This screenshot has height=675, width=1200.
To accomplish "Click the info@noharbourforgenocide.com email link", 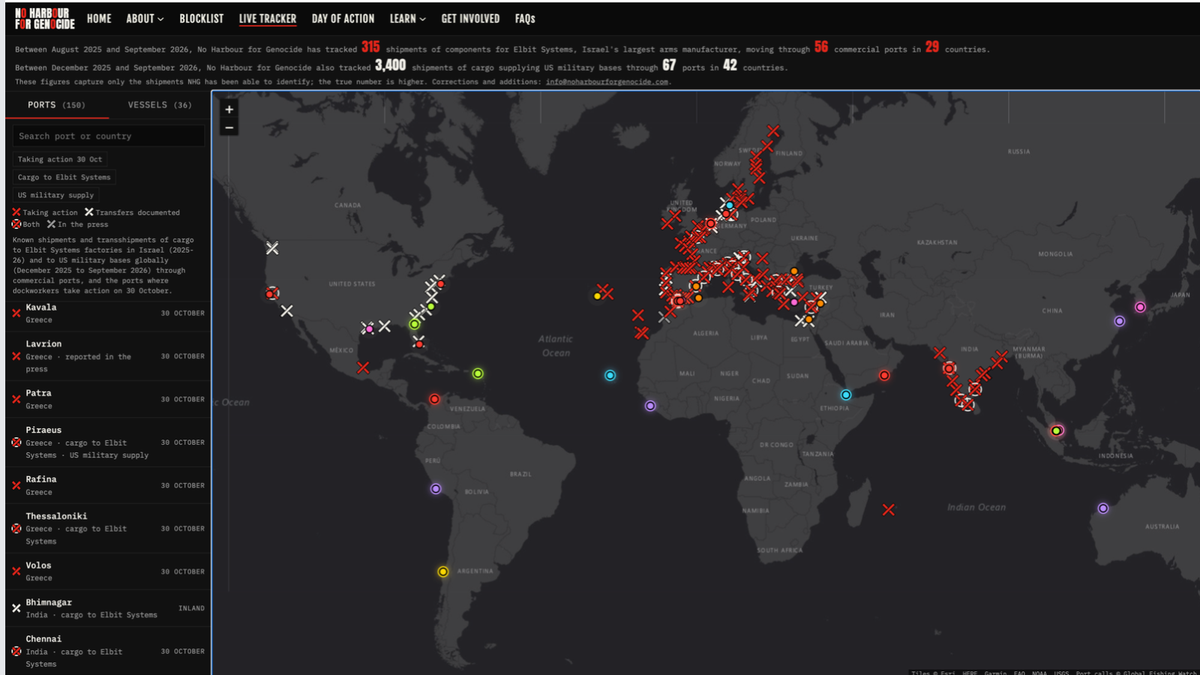I will 607,81.
